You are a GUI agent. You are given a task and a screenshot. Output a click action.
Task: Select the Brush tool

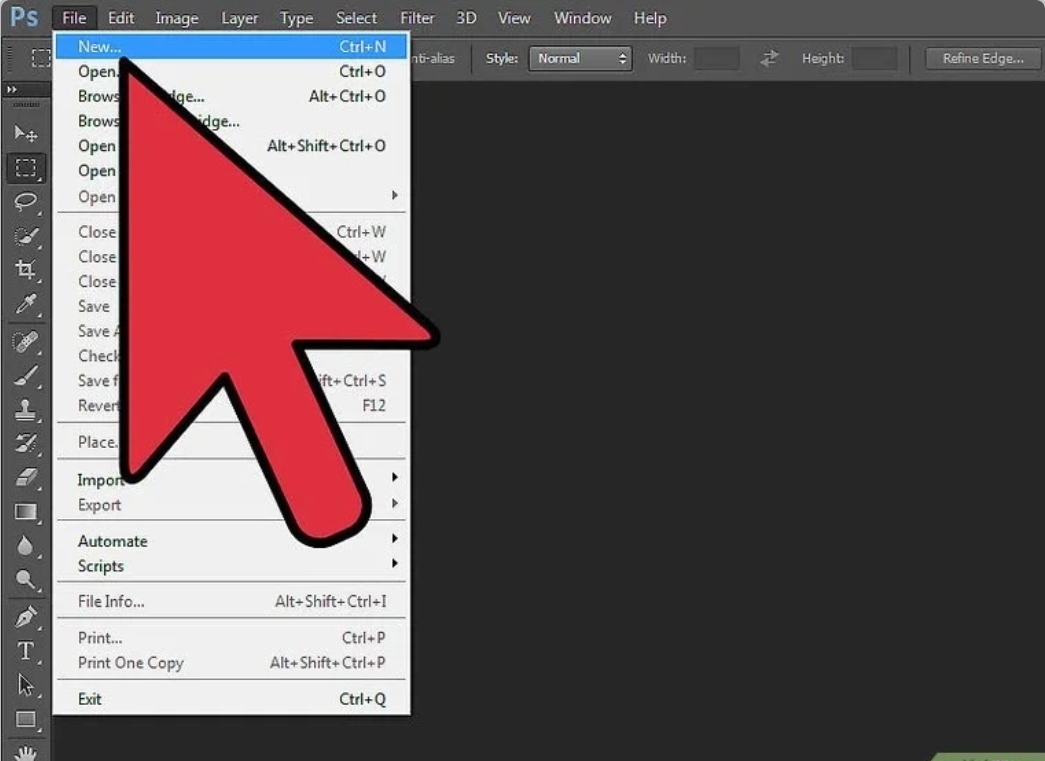pyautogui.click(x=25, y=376)
